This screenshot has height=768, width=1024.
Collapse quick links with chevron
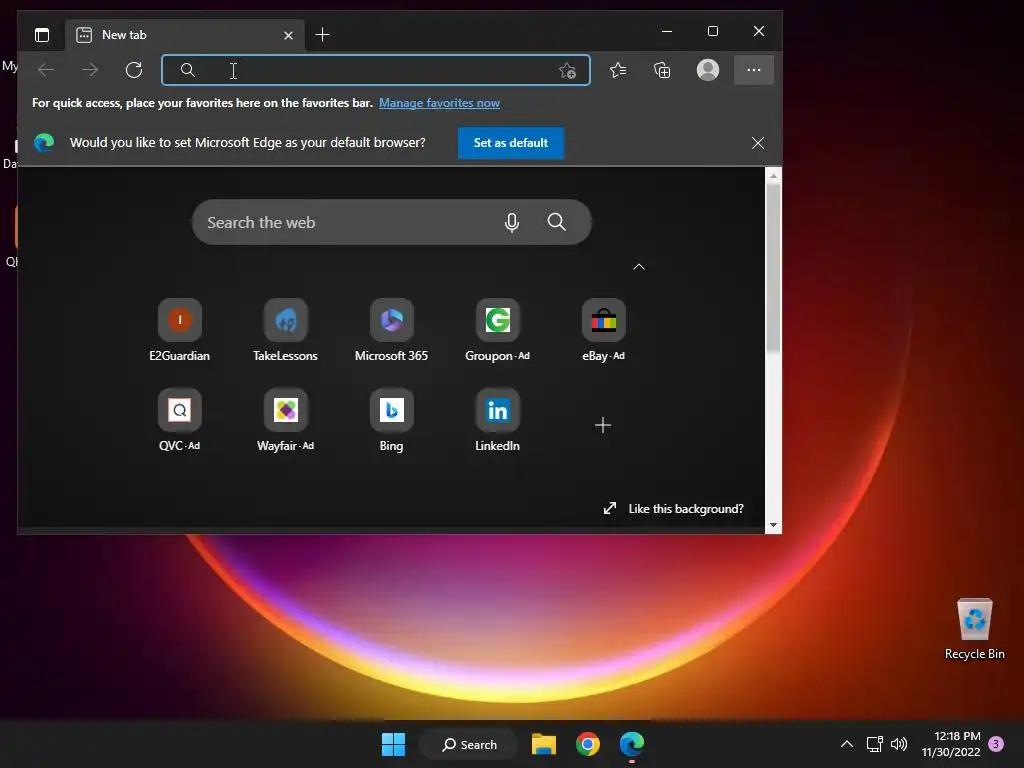click(639, 267)
